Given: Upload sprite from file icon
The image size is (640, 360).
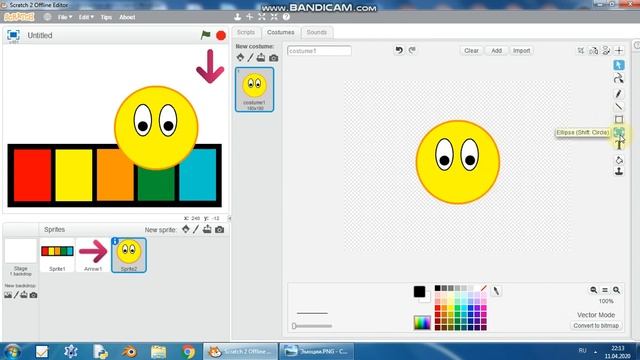Looking at the screenshot, I should coord(207,229).
